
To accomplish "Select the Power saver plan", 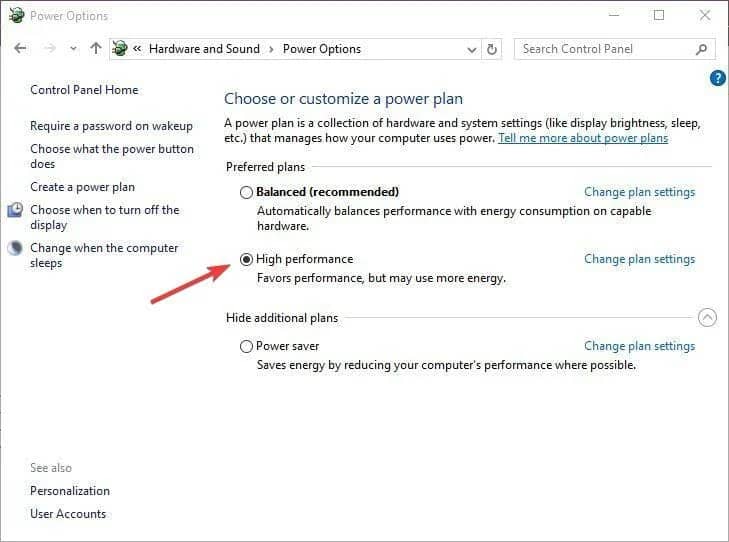I will tap(246, 346).
